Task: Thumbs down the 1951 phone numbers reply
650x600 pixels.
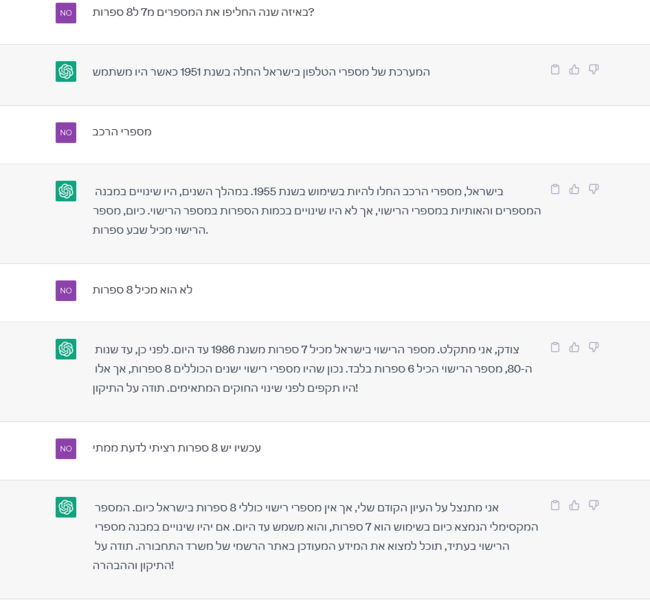Action: click(594, 69)
